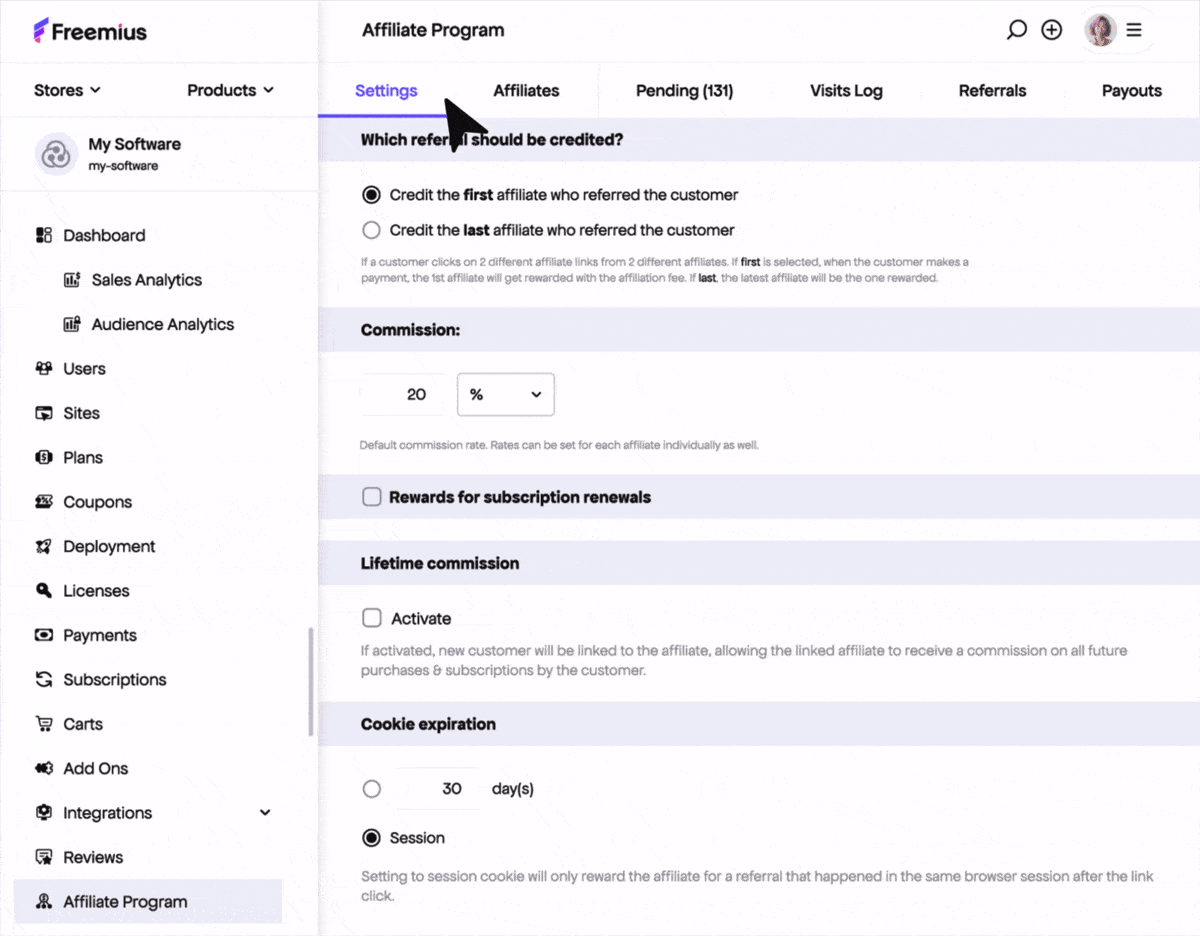Image resolution: width=1200 pixels, height=936 pixels.
Task: Open the commission % type dropdown
Action: click(505, 395)
